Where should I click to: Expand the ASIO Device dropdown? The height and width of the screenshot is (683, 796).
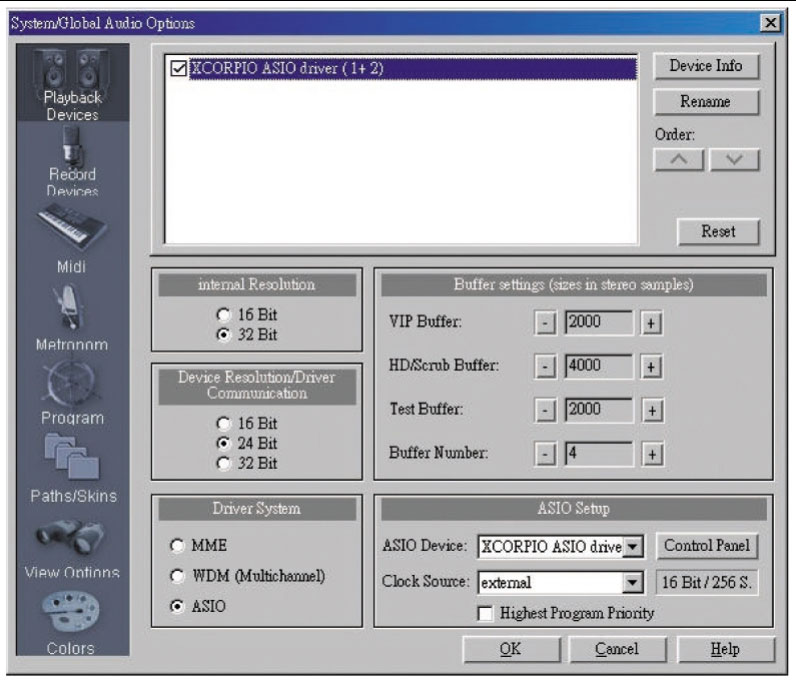coord(633,547)
